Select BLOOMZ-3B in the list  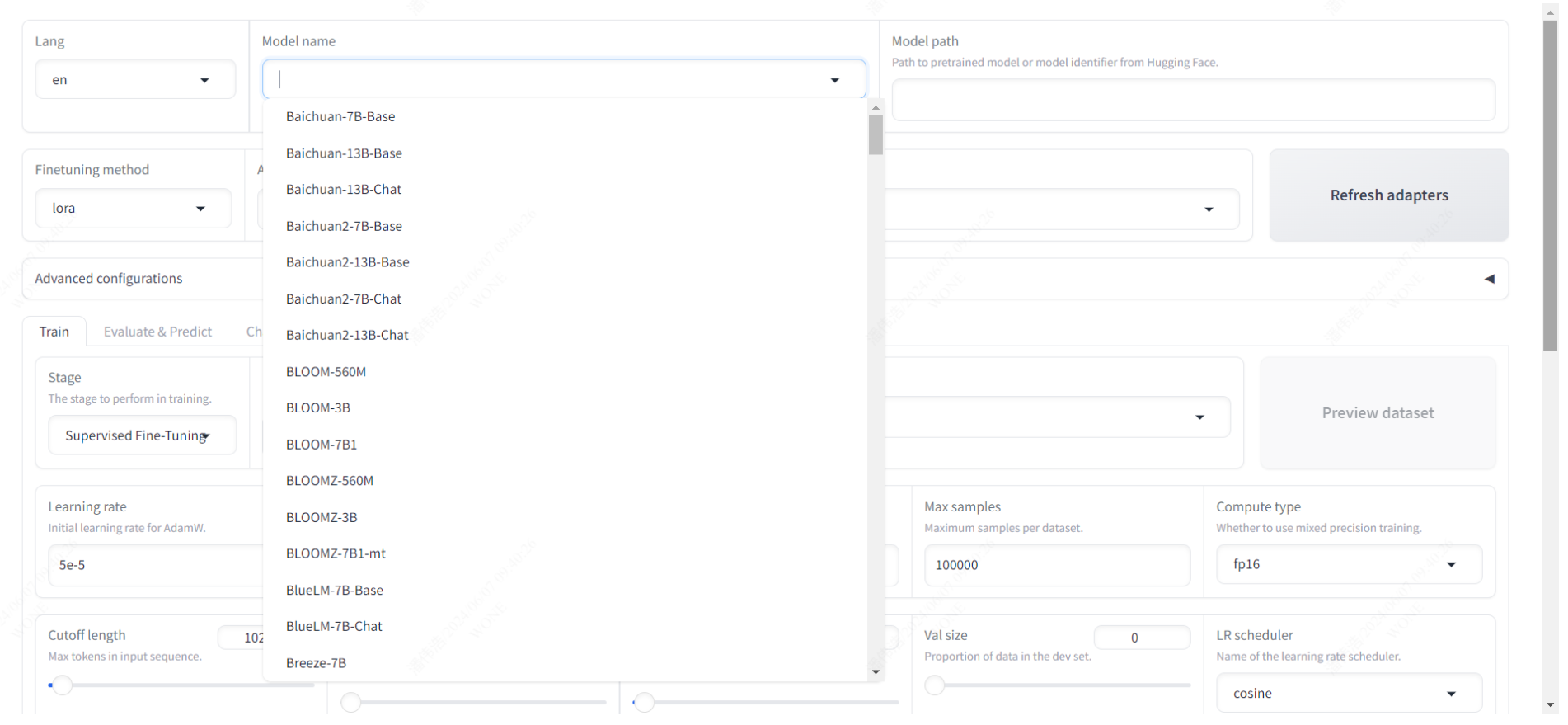point(565,517)
